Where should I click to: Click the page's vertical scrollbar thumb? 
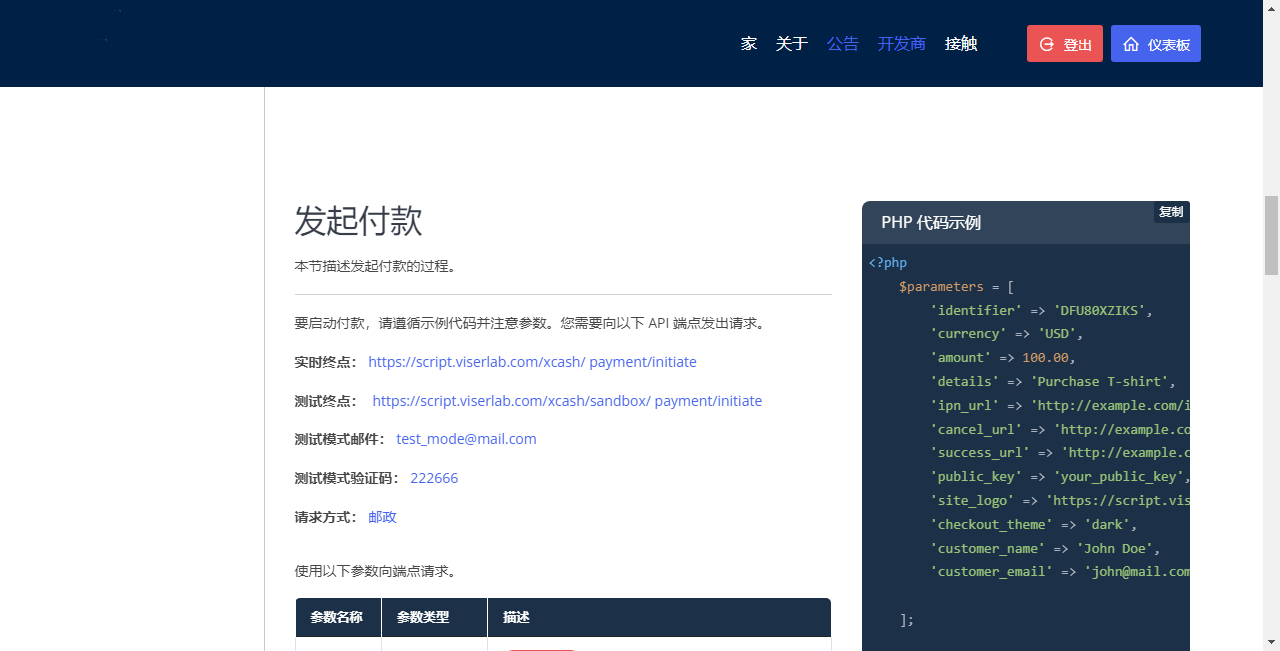(1271, 235)
